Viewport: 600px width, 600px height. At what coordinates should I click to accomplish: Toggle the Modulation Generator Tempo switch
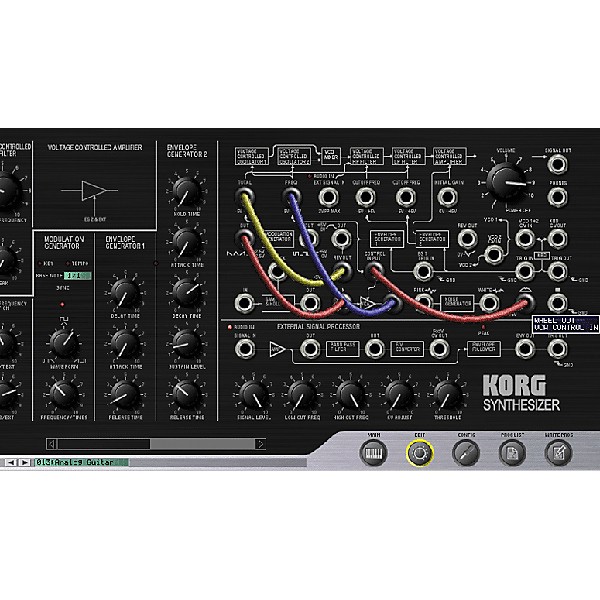tap(68, 264)
